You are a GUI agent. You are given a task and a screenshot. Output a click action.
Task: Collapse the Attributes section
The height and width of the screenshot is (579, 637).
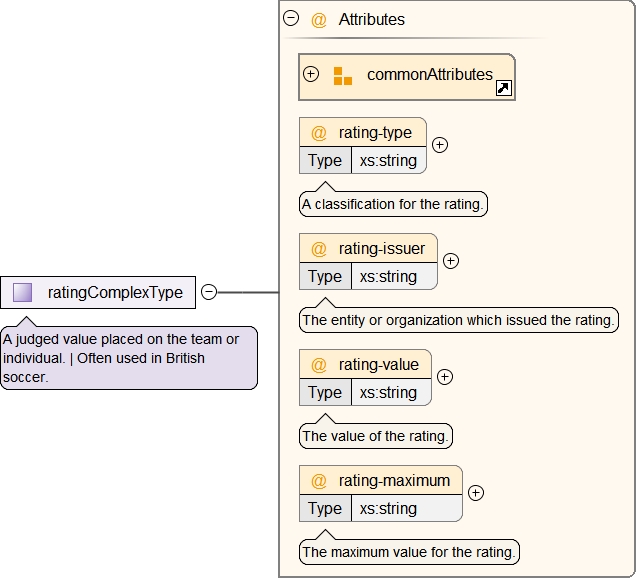[x=291, y=18]
